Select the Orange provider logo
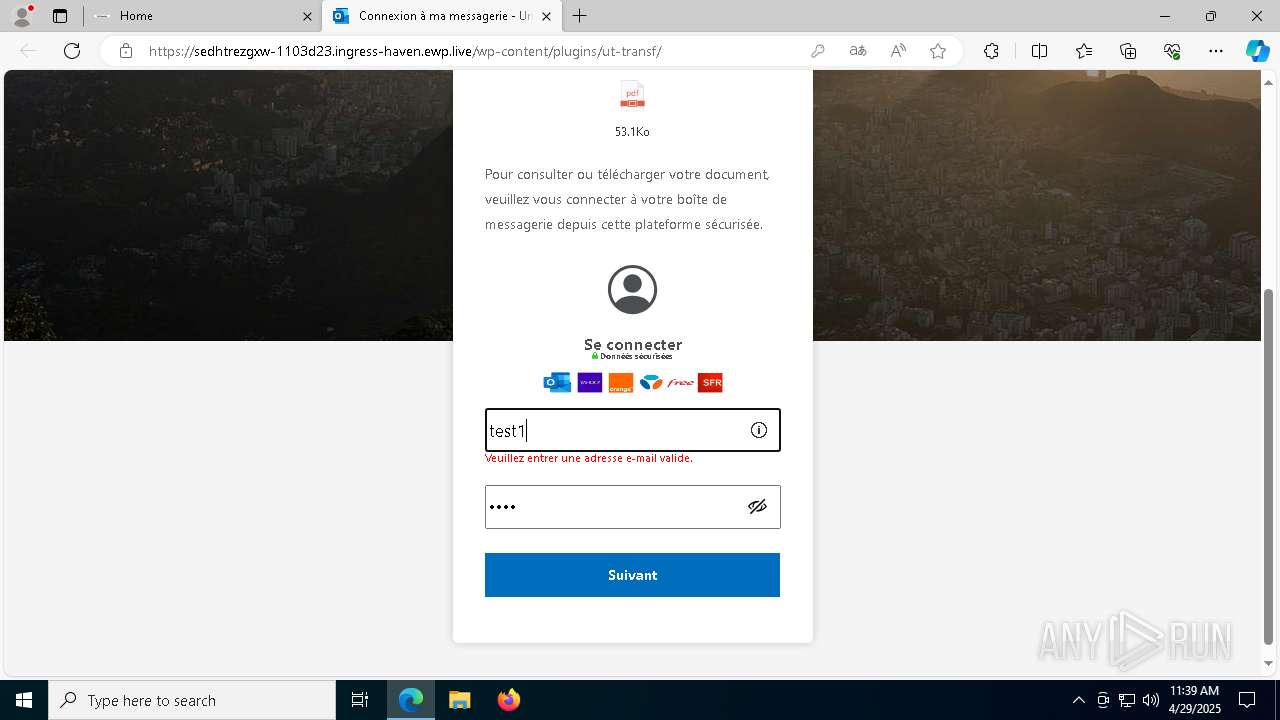Viewport: 1280px width, 720px height. click(620, 382)
